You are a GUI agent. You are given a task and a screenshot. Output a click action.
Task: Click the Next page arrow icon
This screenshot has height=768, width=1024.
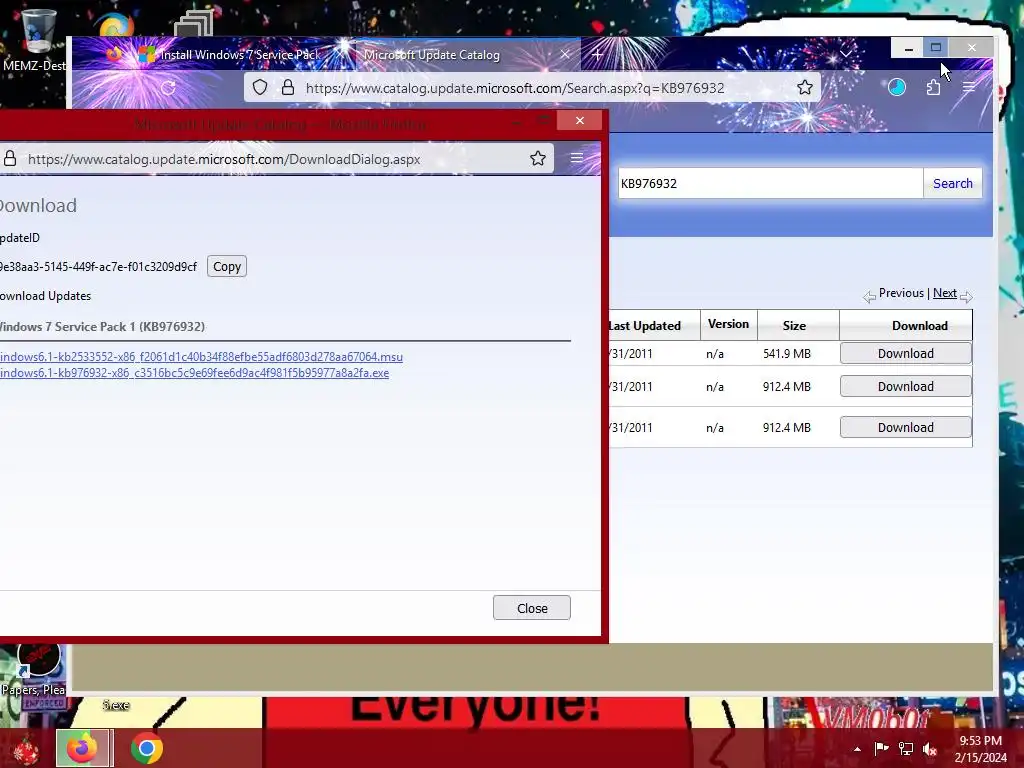point(967,297)
